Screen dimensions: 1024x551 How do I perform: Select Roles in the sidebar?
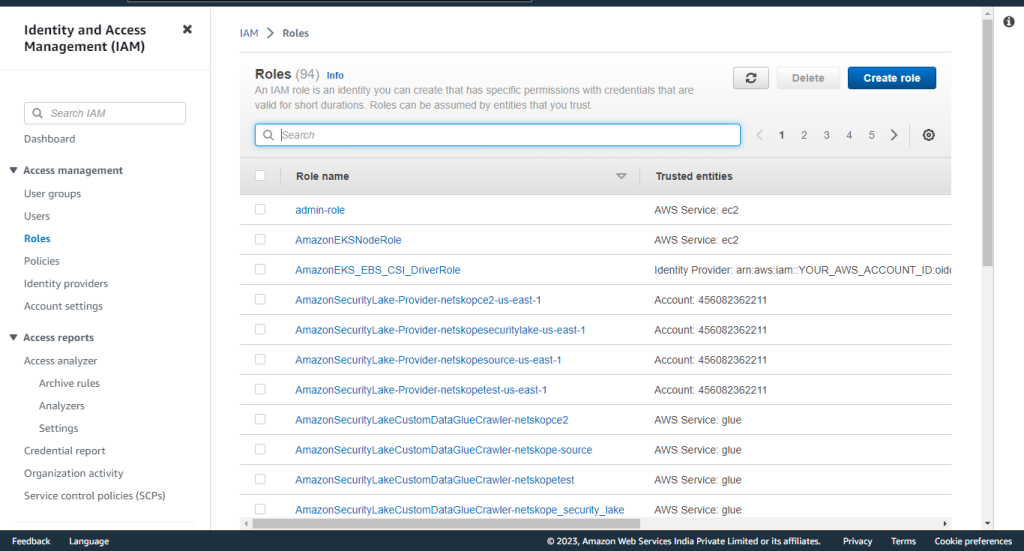click(x=37, y=239)
